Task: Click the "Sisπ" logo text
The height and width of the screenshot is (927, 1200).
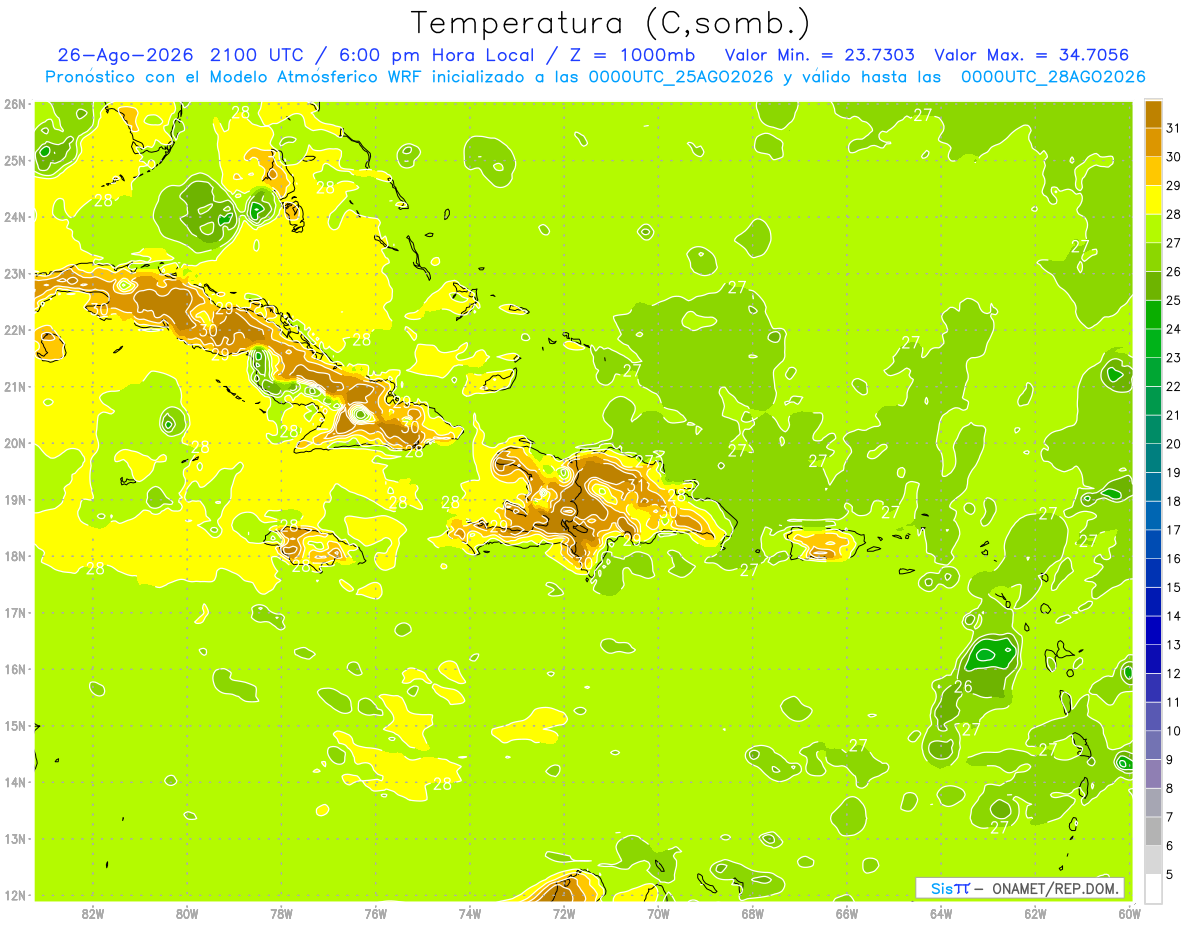Action: coord(948,888)
